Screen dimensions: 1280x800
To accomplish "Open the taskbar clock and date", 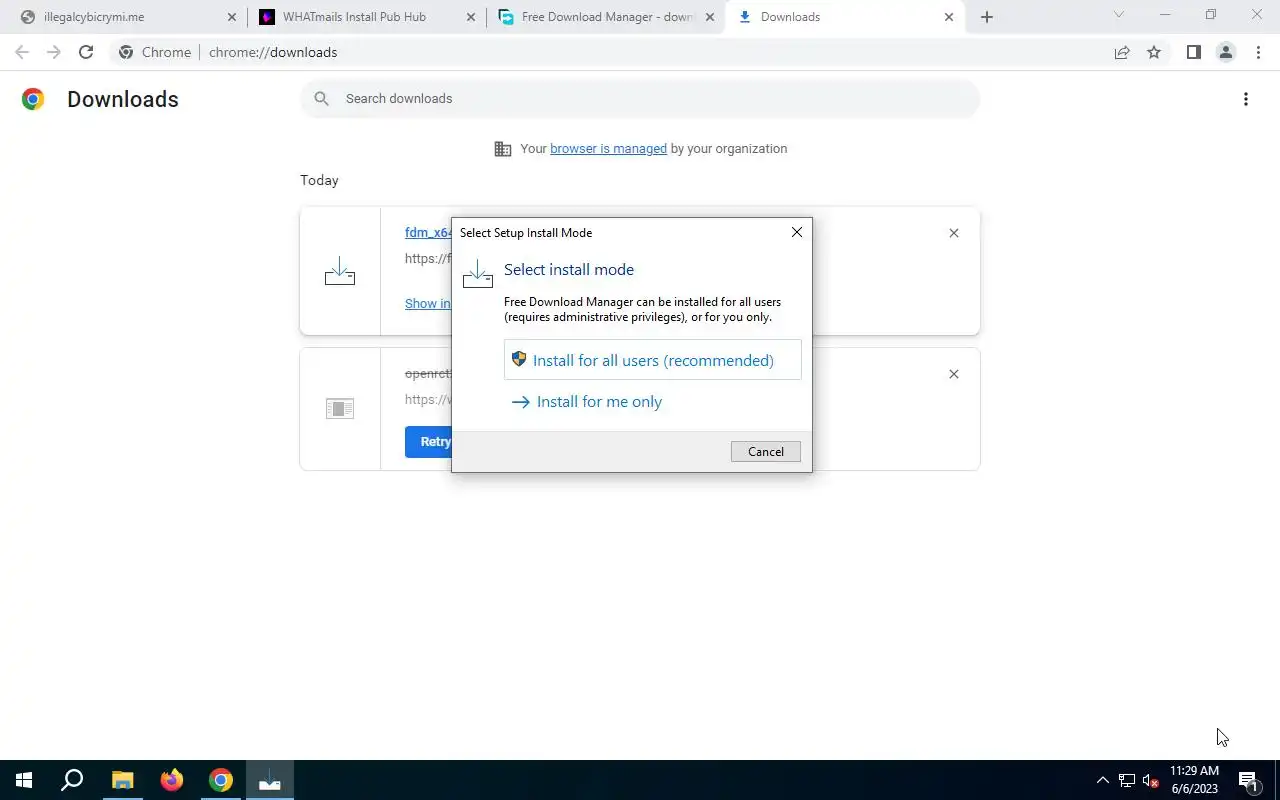I will click(x=1194, y=780).
